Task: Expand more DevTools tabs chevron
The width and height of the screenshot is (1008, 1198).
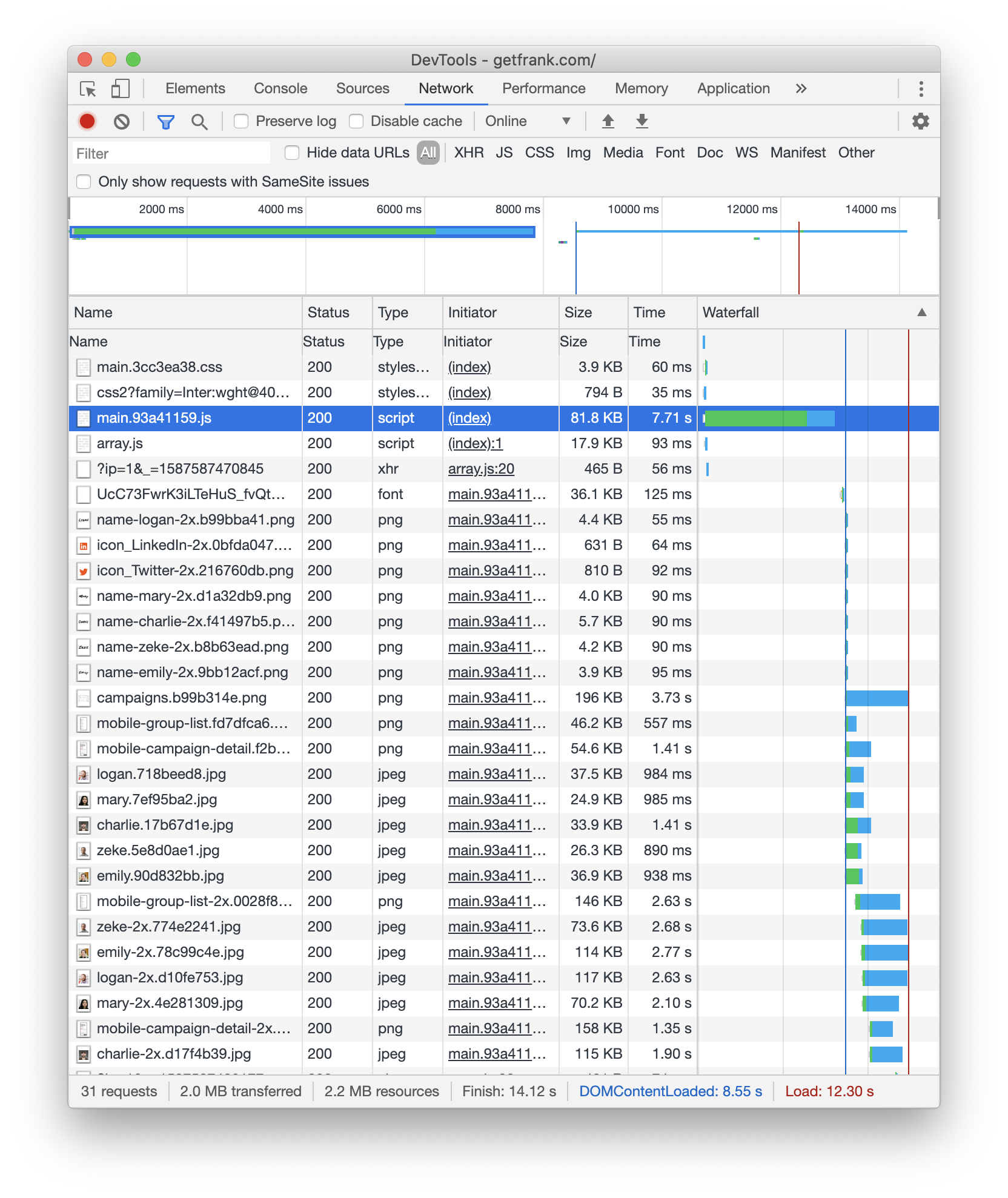Action: pyautogui.click(x=801, y=88)
